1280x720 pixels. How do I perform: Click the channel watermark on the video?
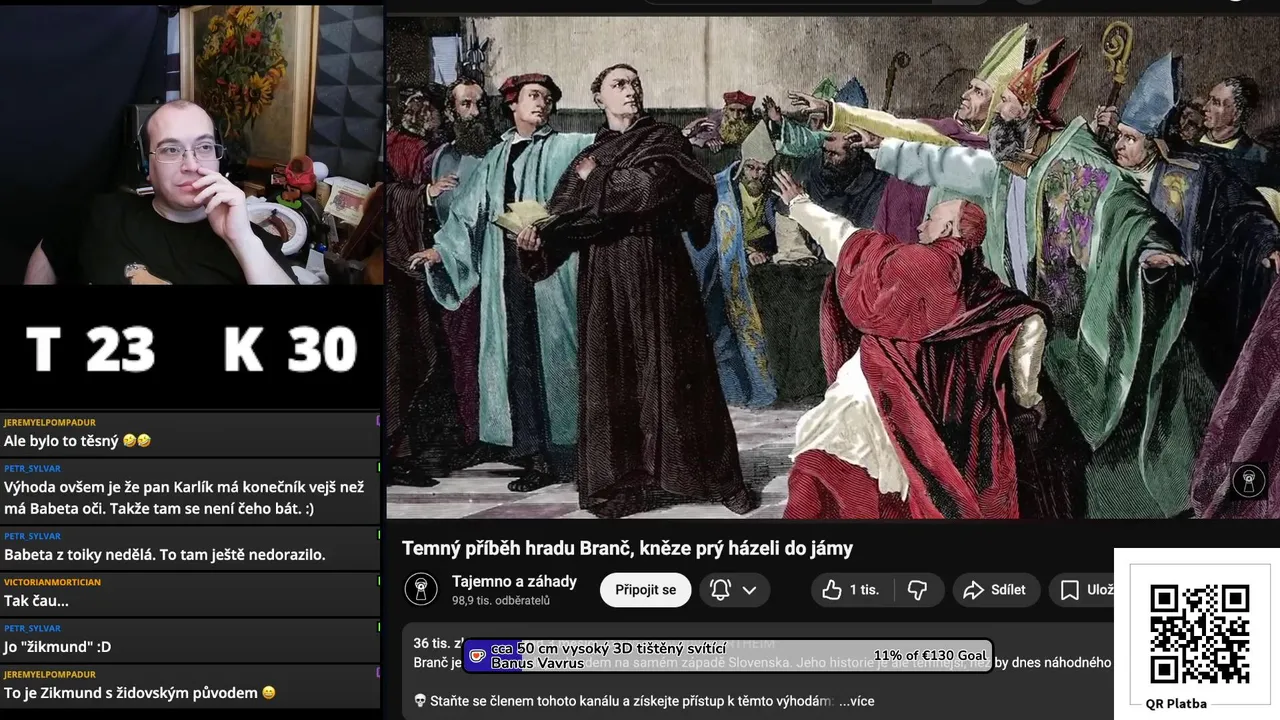pos(1248,481)
